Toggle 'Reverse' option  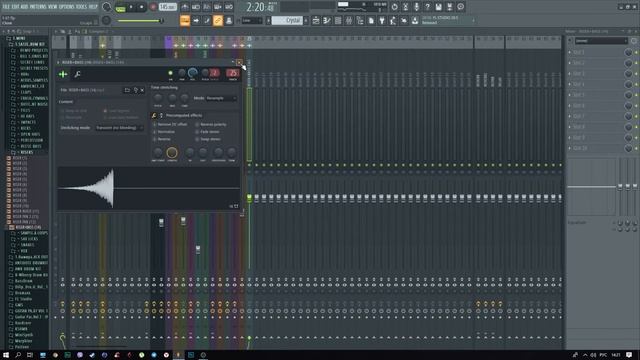coord(162,139)
